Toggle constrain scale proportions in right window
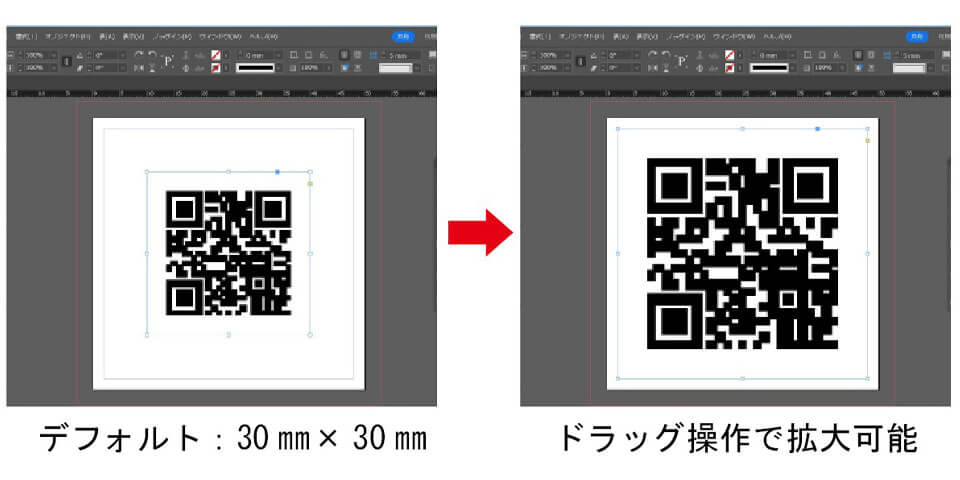 582,61
